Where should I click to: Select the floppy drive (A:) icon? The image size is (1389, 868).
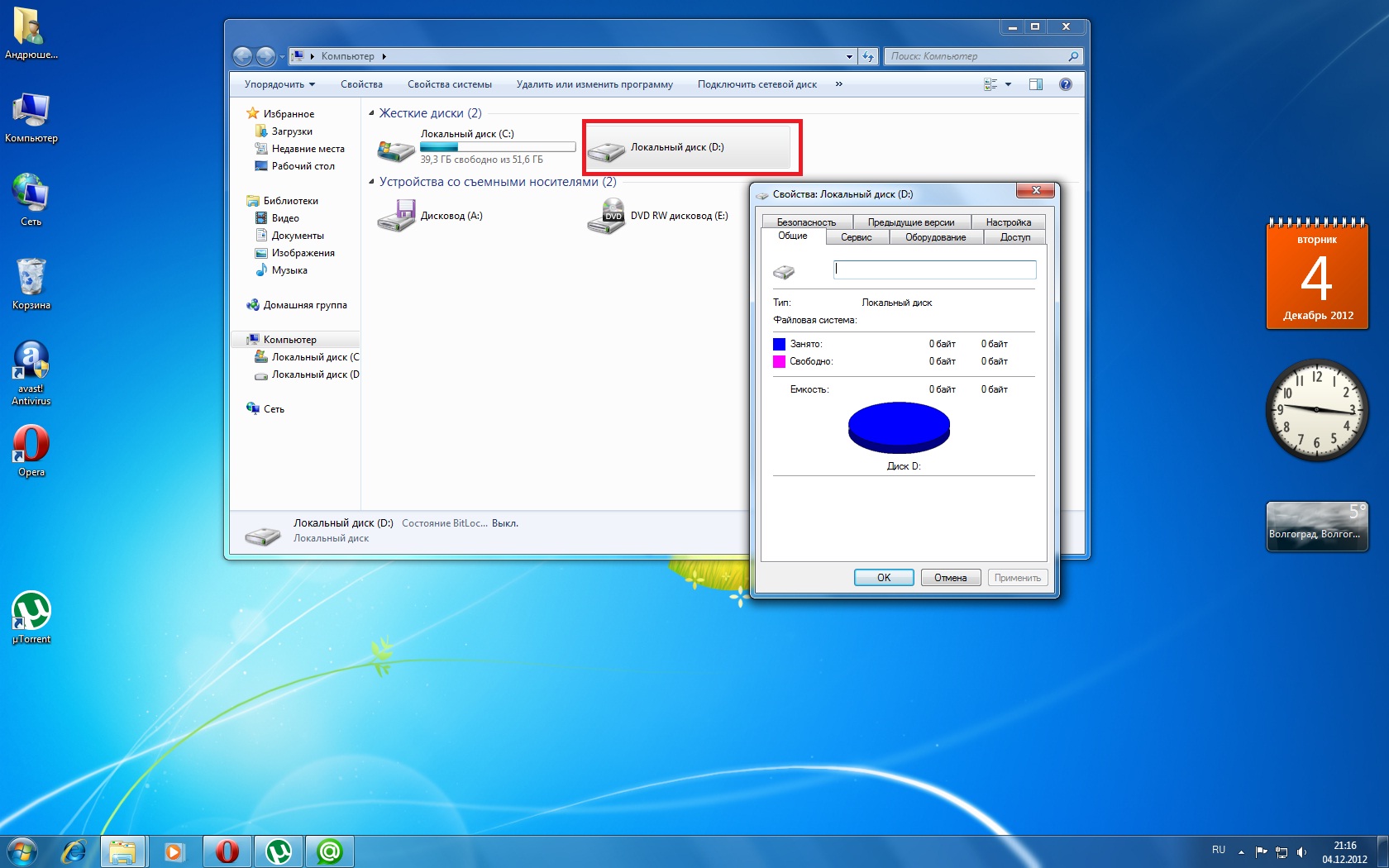(396, 217)
